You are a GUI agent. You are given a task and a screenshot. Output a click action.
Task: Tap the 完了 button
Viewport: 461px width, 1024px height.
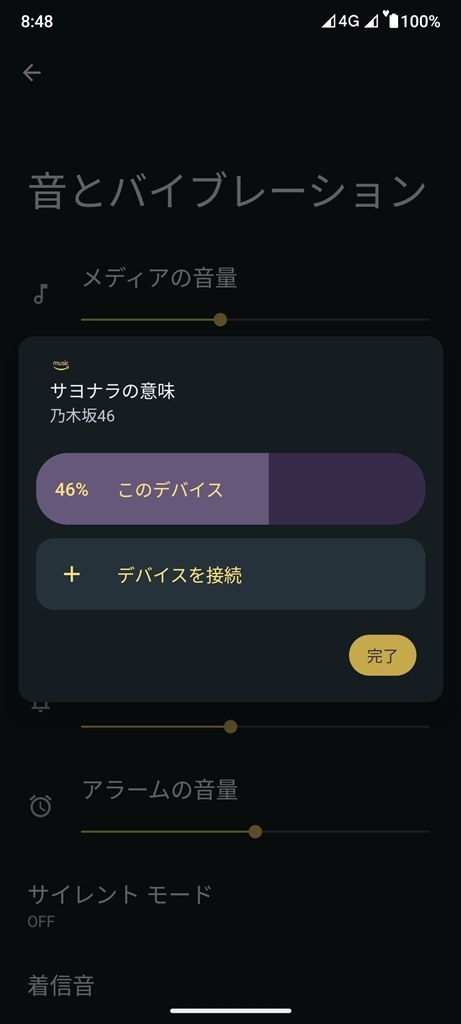pos(383,656)
